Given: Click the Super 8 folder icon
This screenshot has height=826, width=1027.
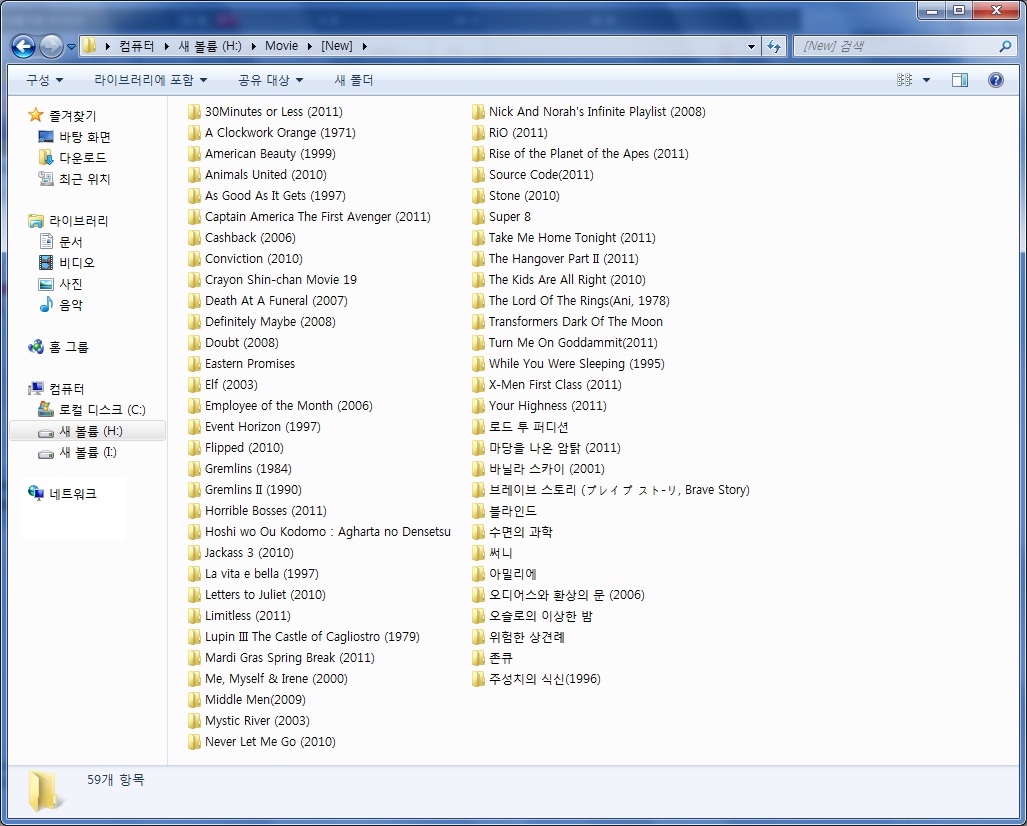Looking at the screenshot, I should click(478, 217).
